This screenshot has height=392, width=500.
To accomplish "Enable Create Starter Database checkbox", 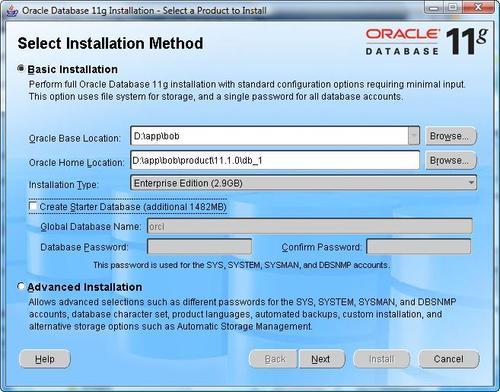I will [x=33, y=206].
